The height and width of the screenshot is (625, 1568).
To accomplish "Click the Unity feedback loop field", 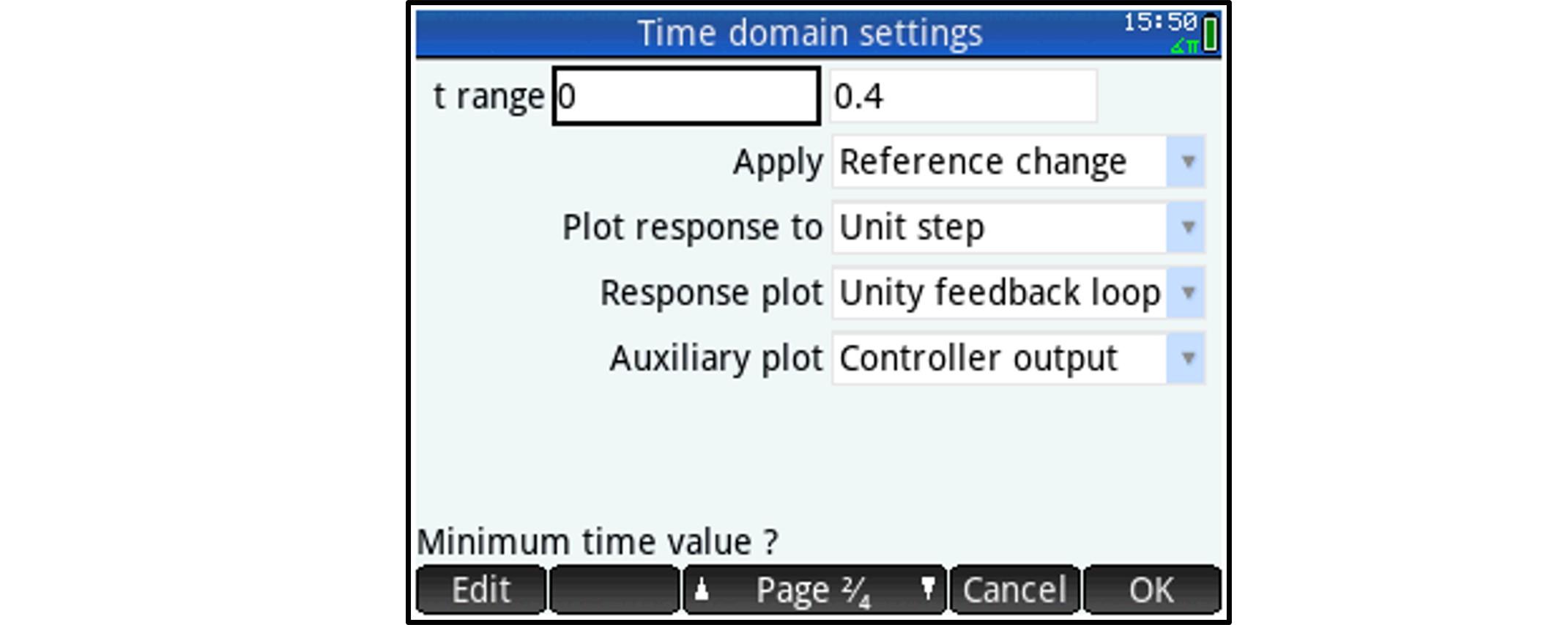I will click(x=999, y=293).
